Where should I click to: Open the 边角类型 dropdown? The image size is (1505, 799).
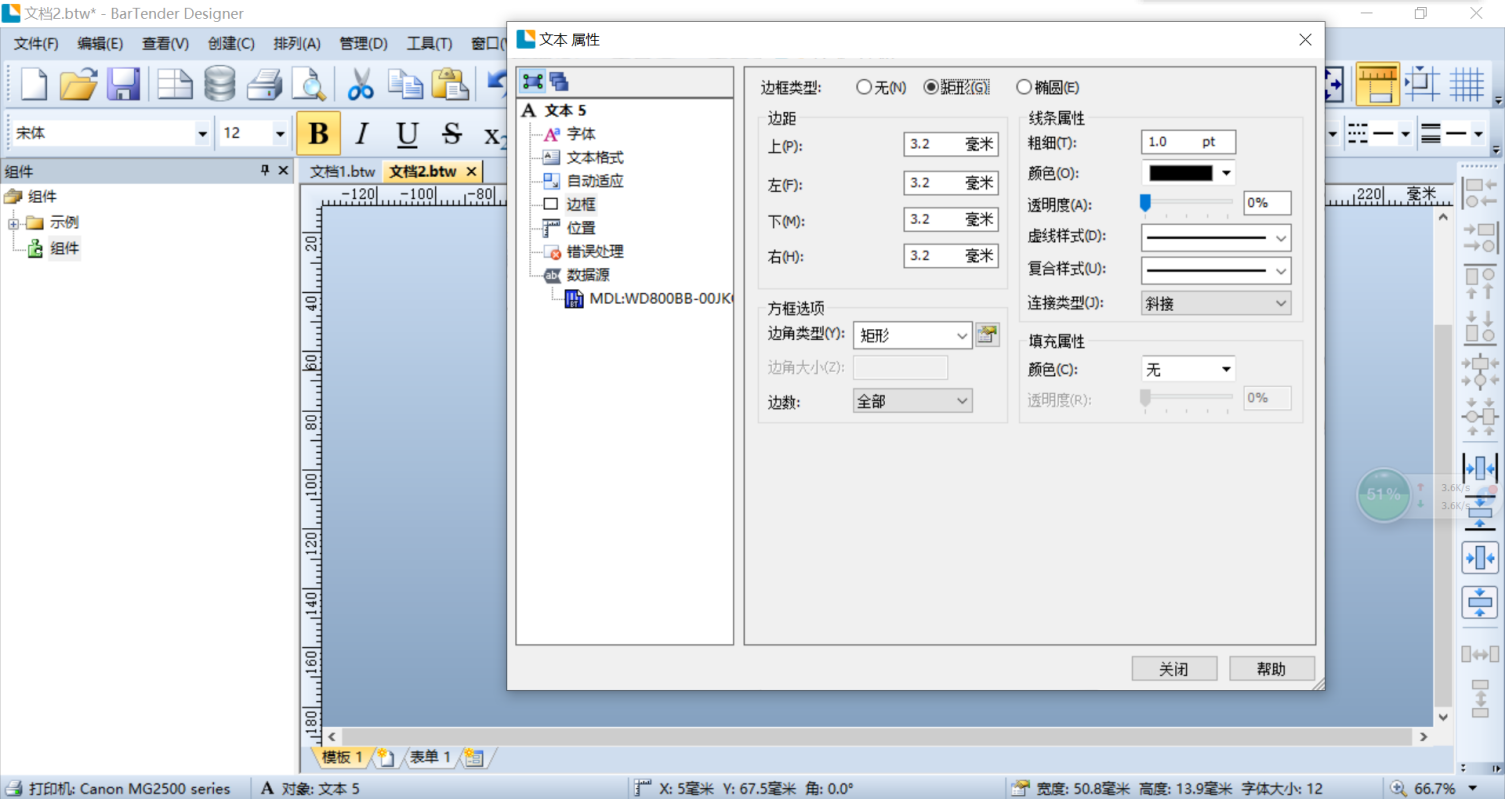[912, 335]
